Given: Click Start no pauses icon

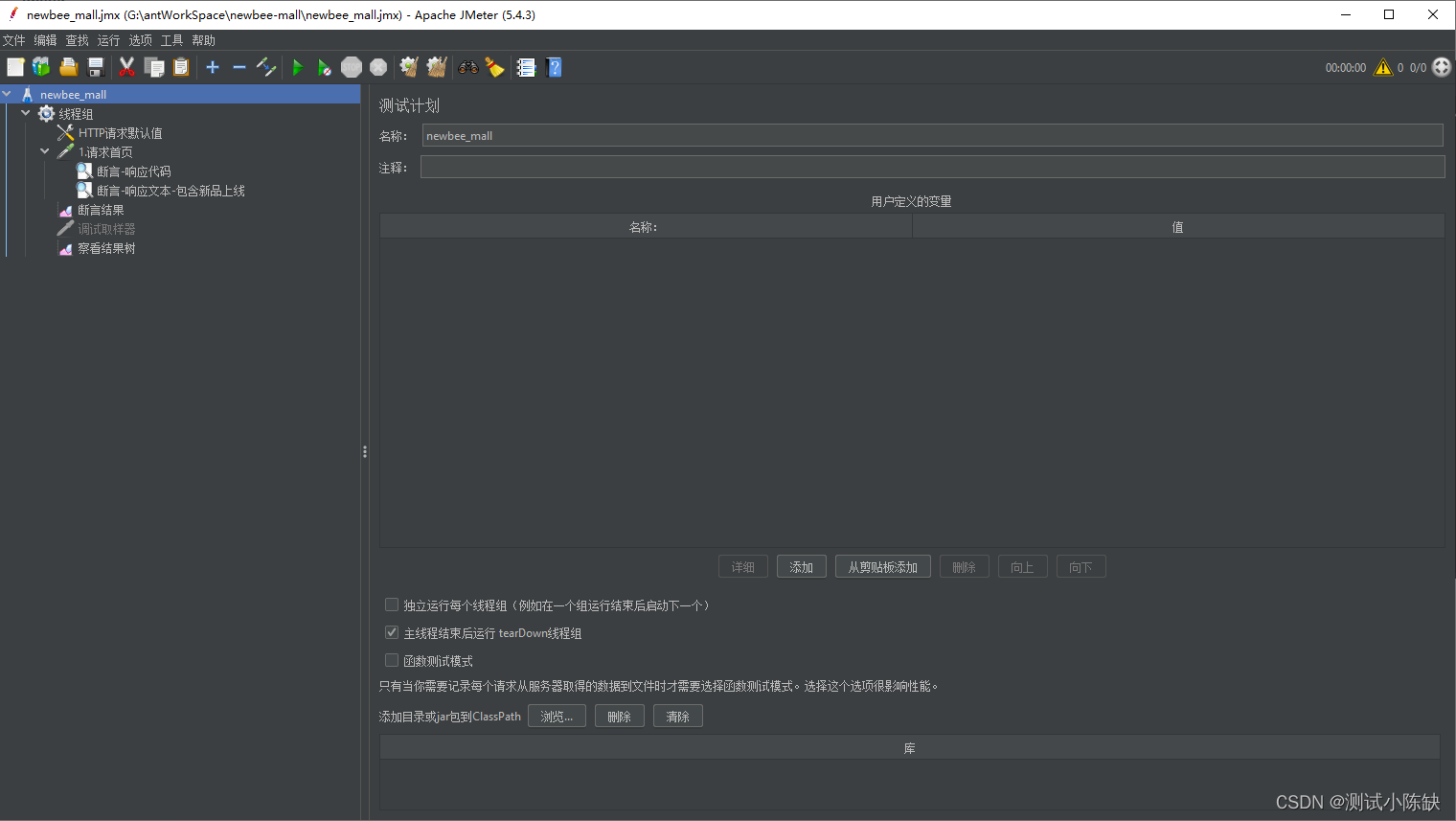Looking at the screenshot, I should pos(325,67).
